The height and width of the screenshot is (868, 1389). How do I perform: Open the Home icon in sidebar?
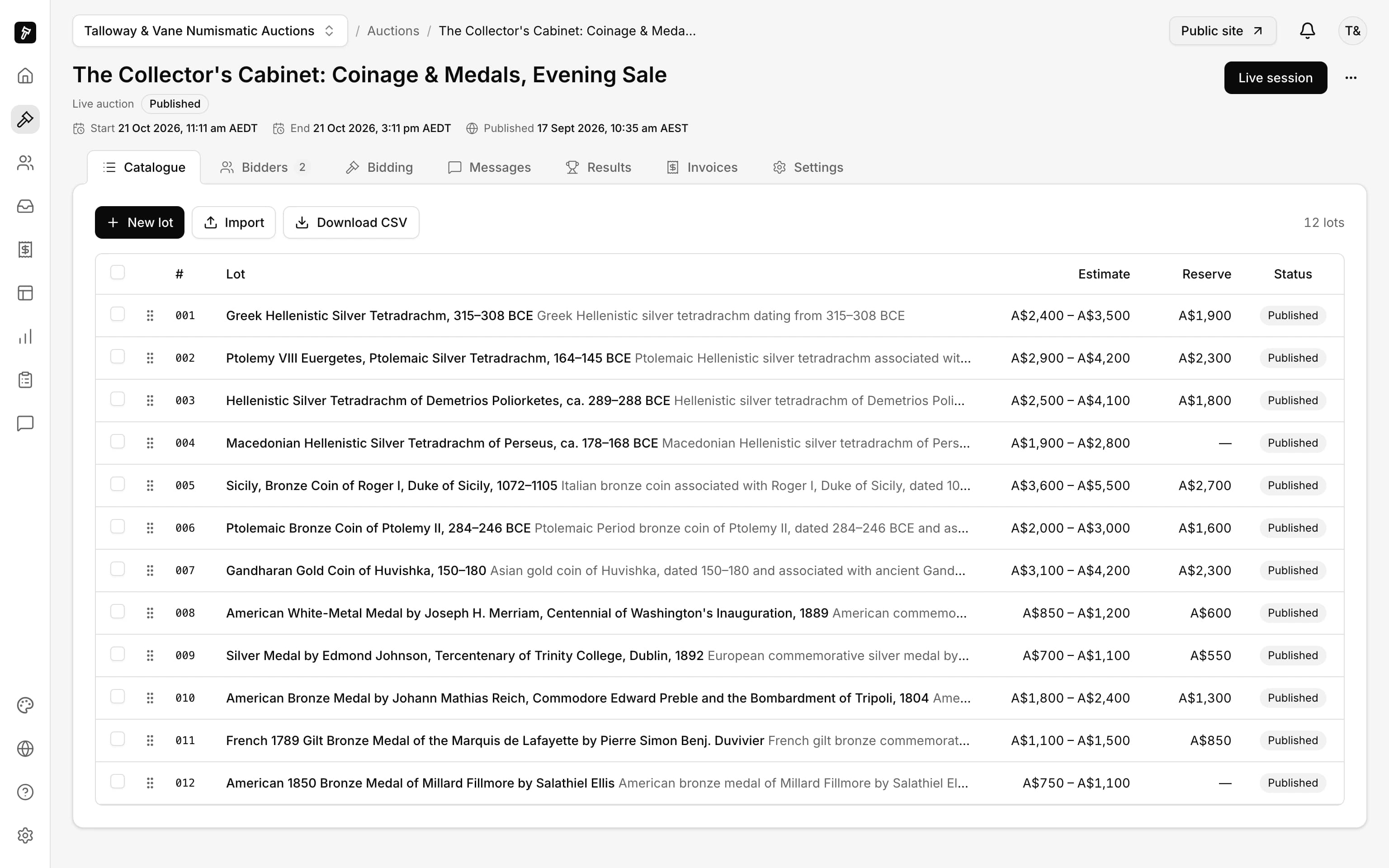point(25,76)
